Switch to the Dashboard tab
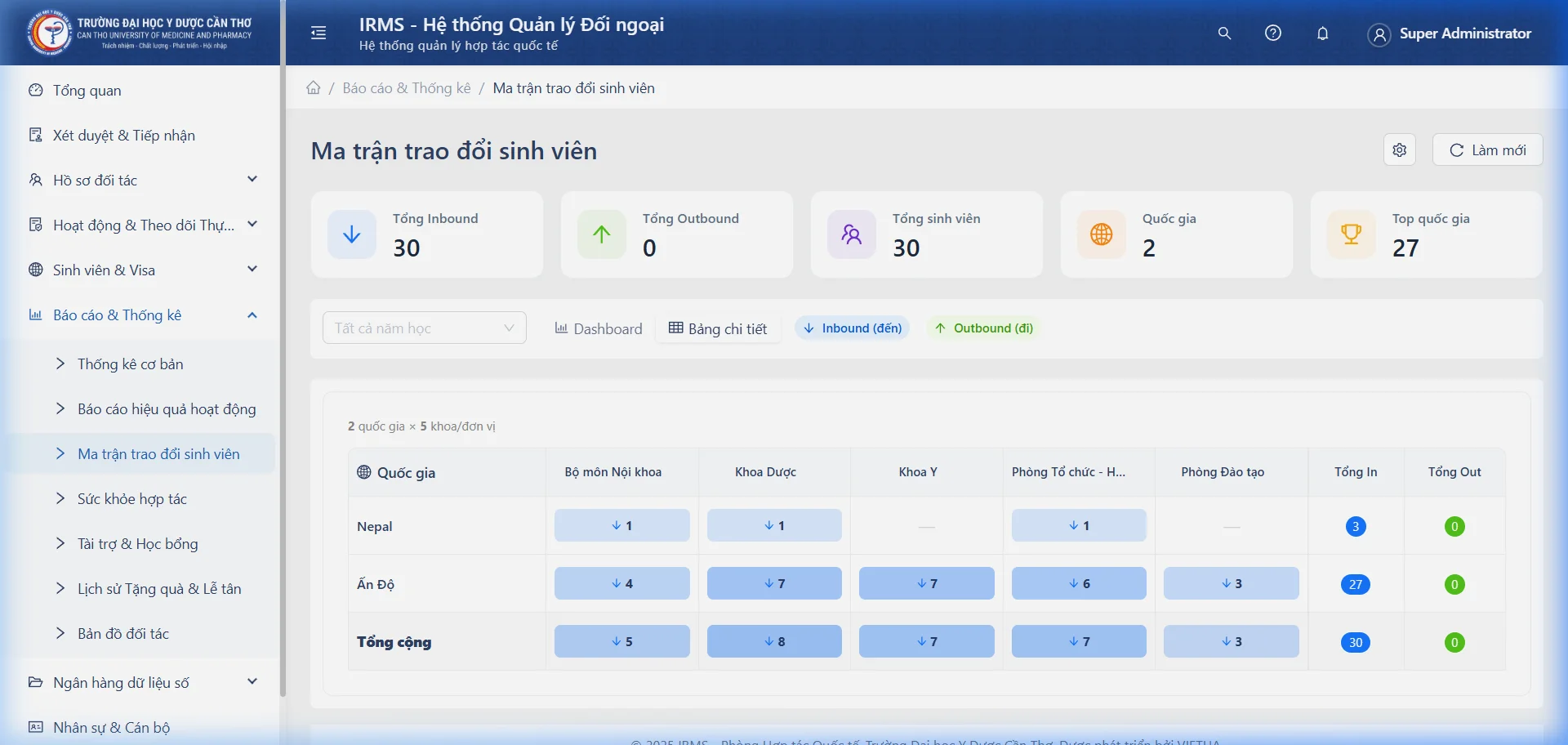Viewport: 1568px width, 745px height. (x=599, y=329)
